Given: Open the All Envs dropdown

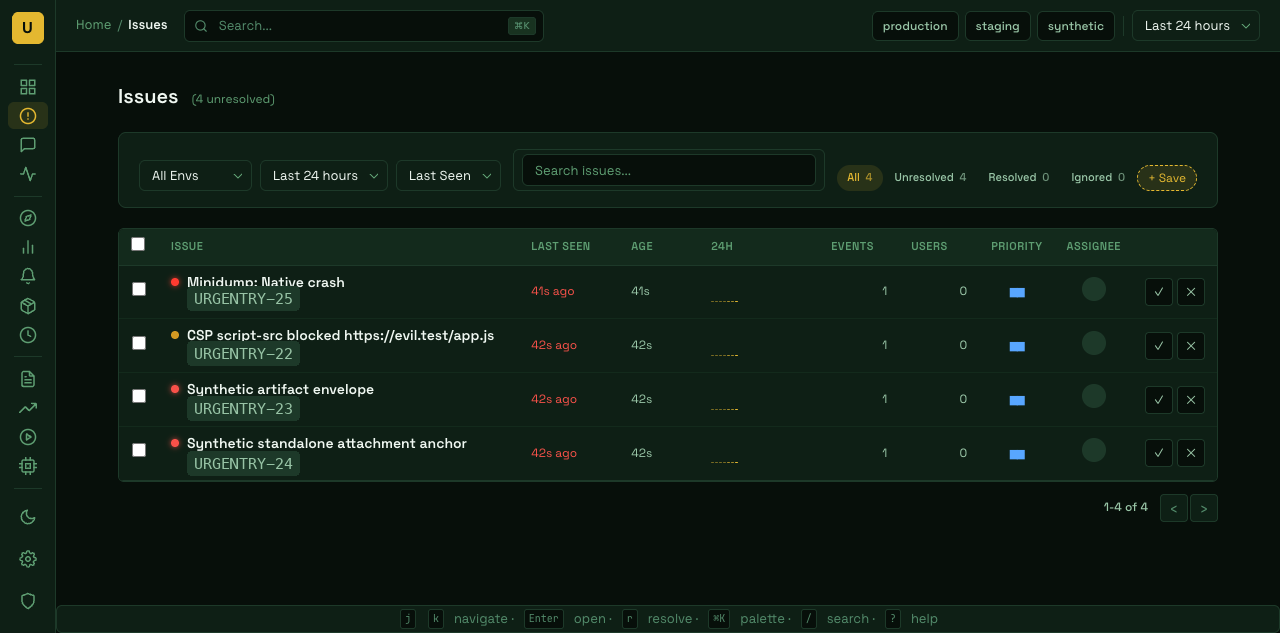Looking at the screenshot, I should 195,175.
